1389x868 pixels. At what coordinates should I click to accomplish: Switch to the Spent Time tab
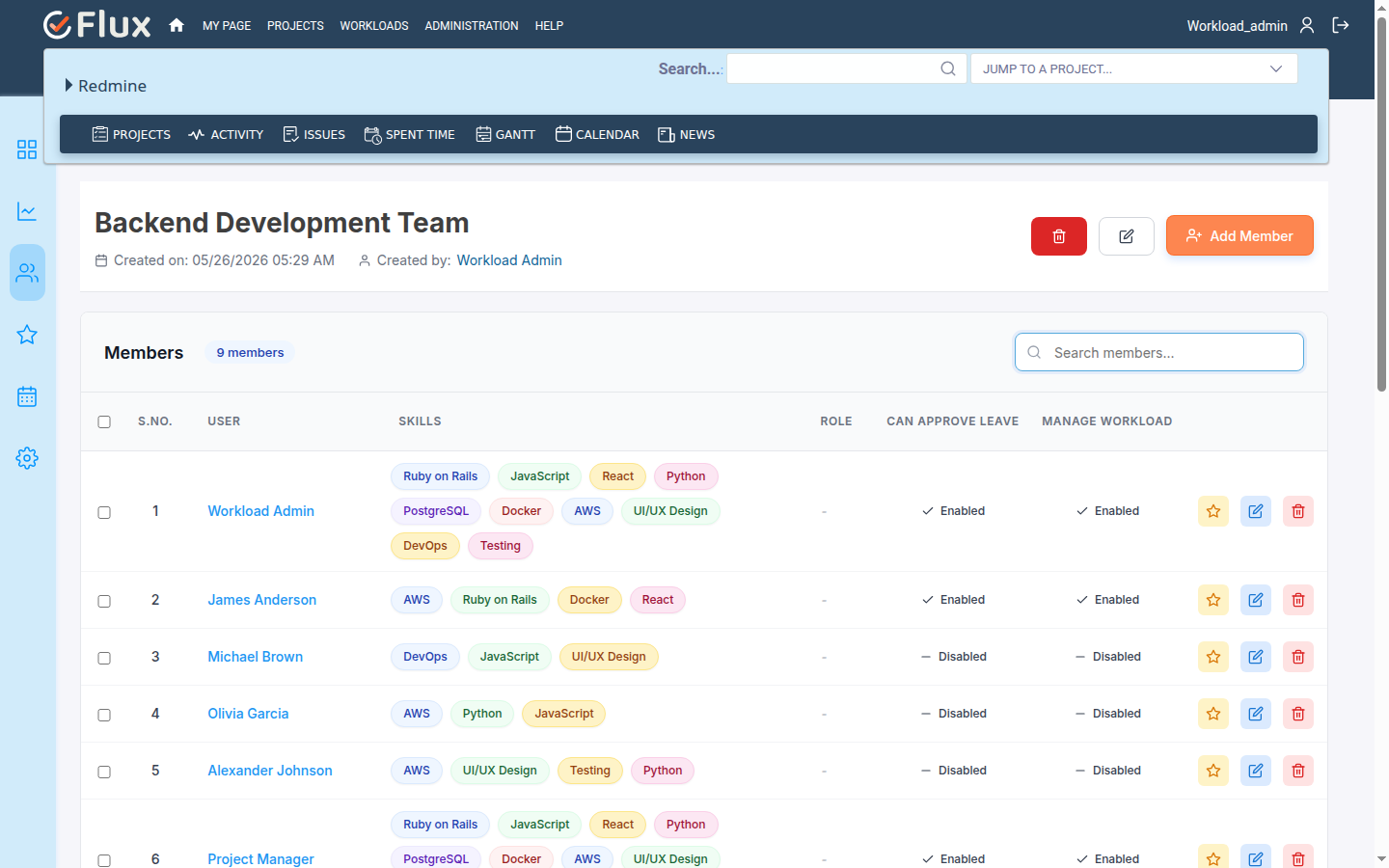click(409, 134)
